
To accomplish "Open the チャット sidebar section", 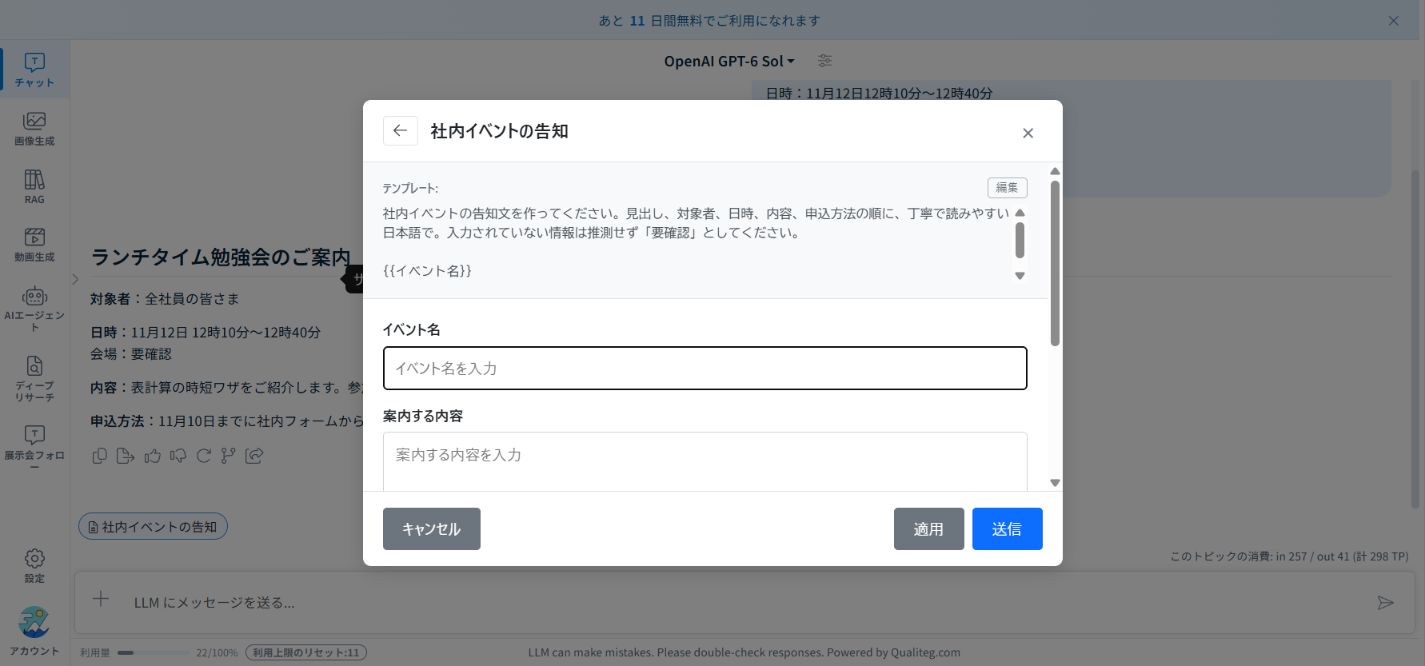I will coord(35,70).
